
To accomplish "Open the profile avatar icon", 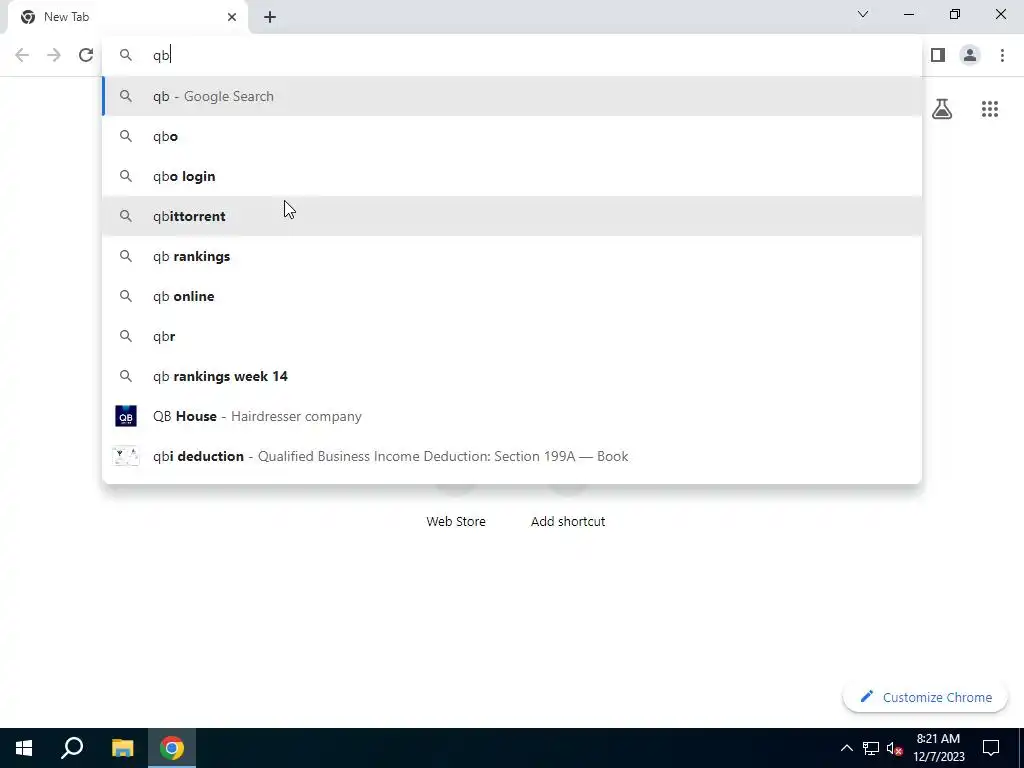I will [970, 55].
